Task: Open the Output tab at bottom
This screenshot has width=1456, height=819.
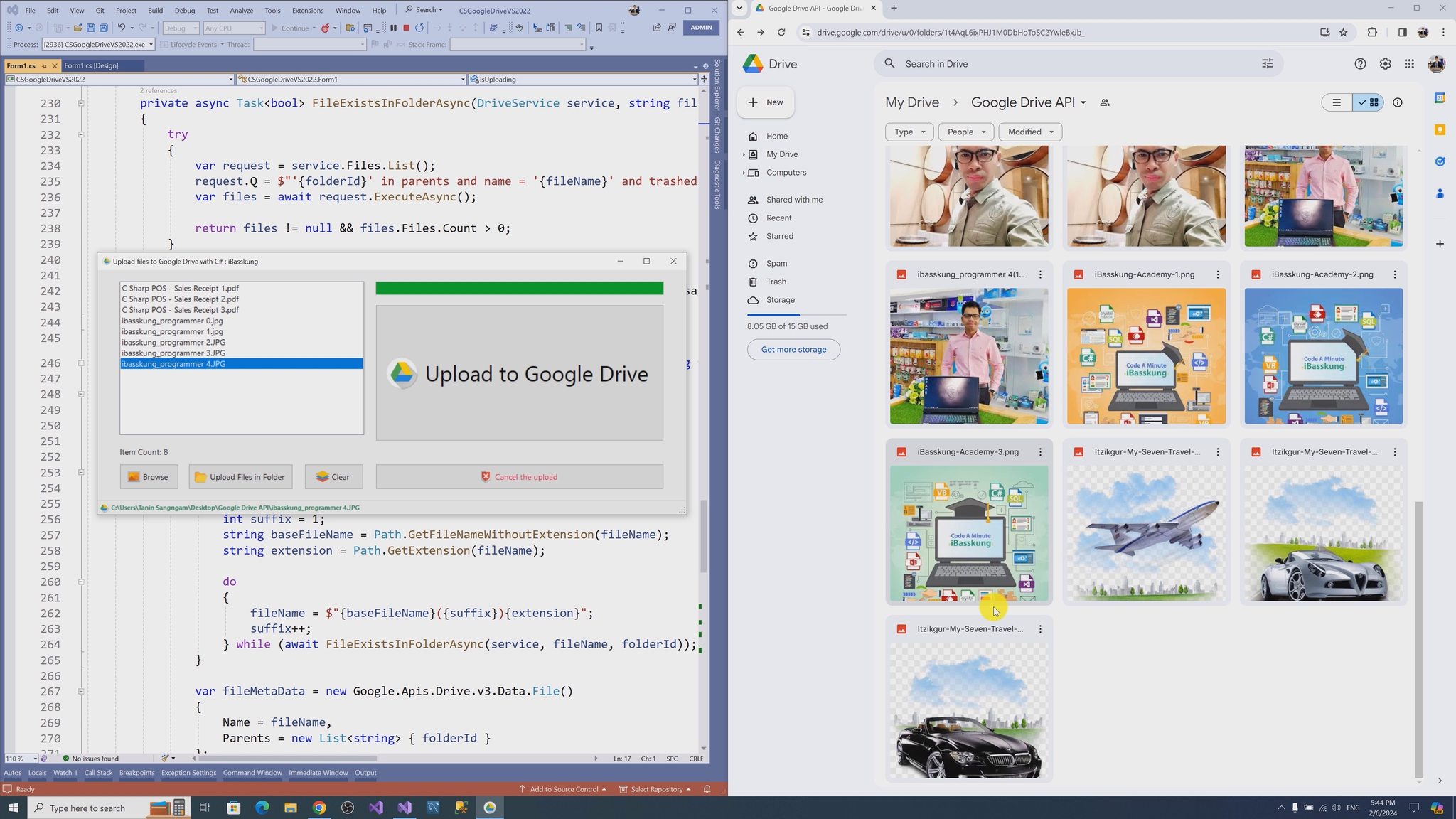Action: coord(365,773)
